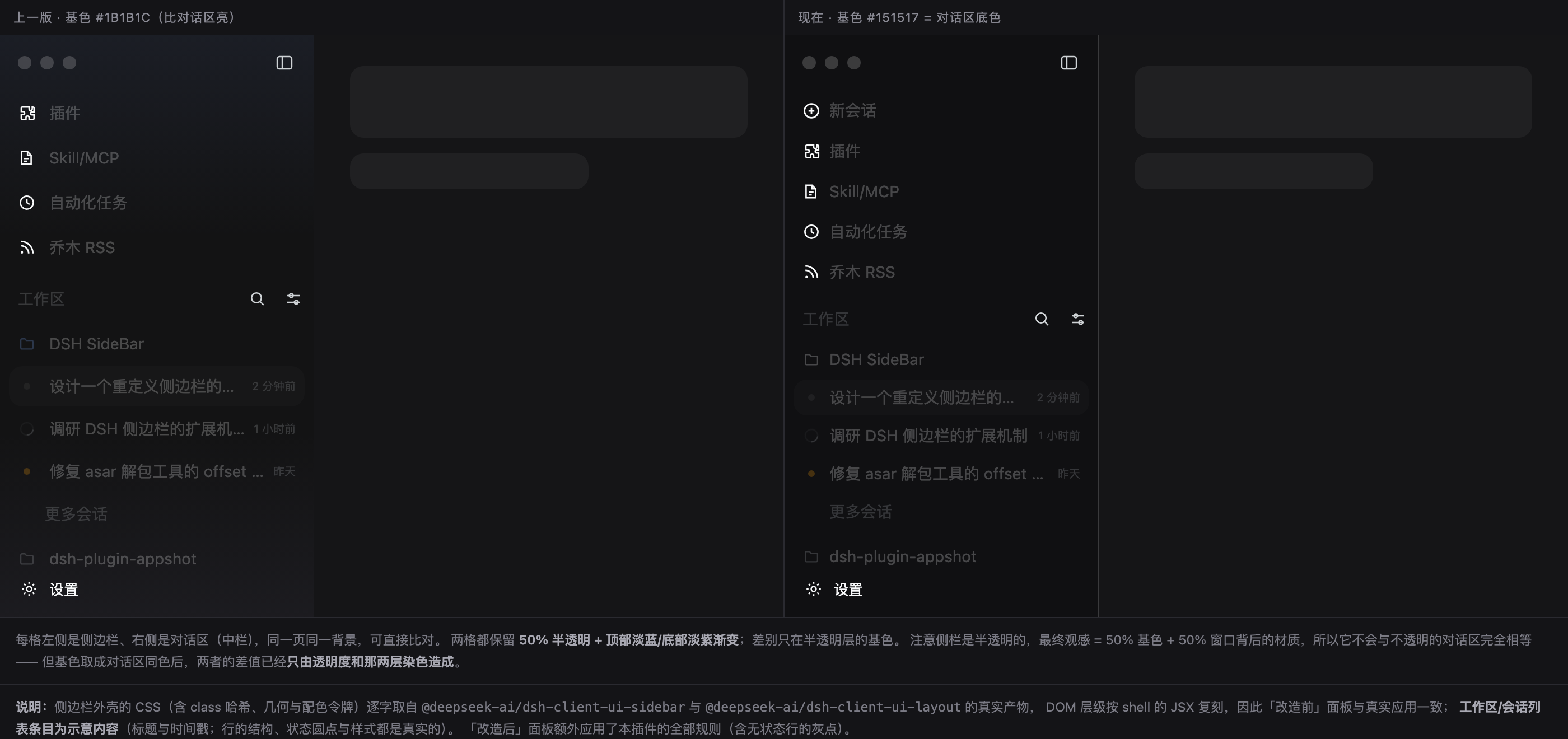Image resolution: width=1568 pixels, height=739 pixels.
Task: Click 工作区 header in right panel
Action: pos(826,319)
